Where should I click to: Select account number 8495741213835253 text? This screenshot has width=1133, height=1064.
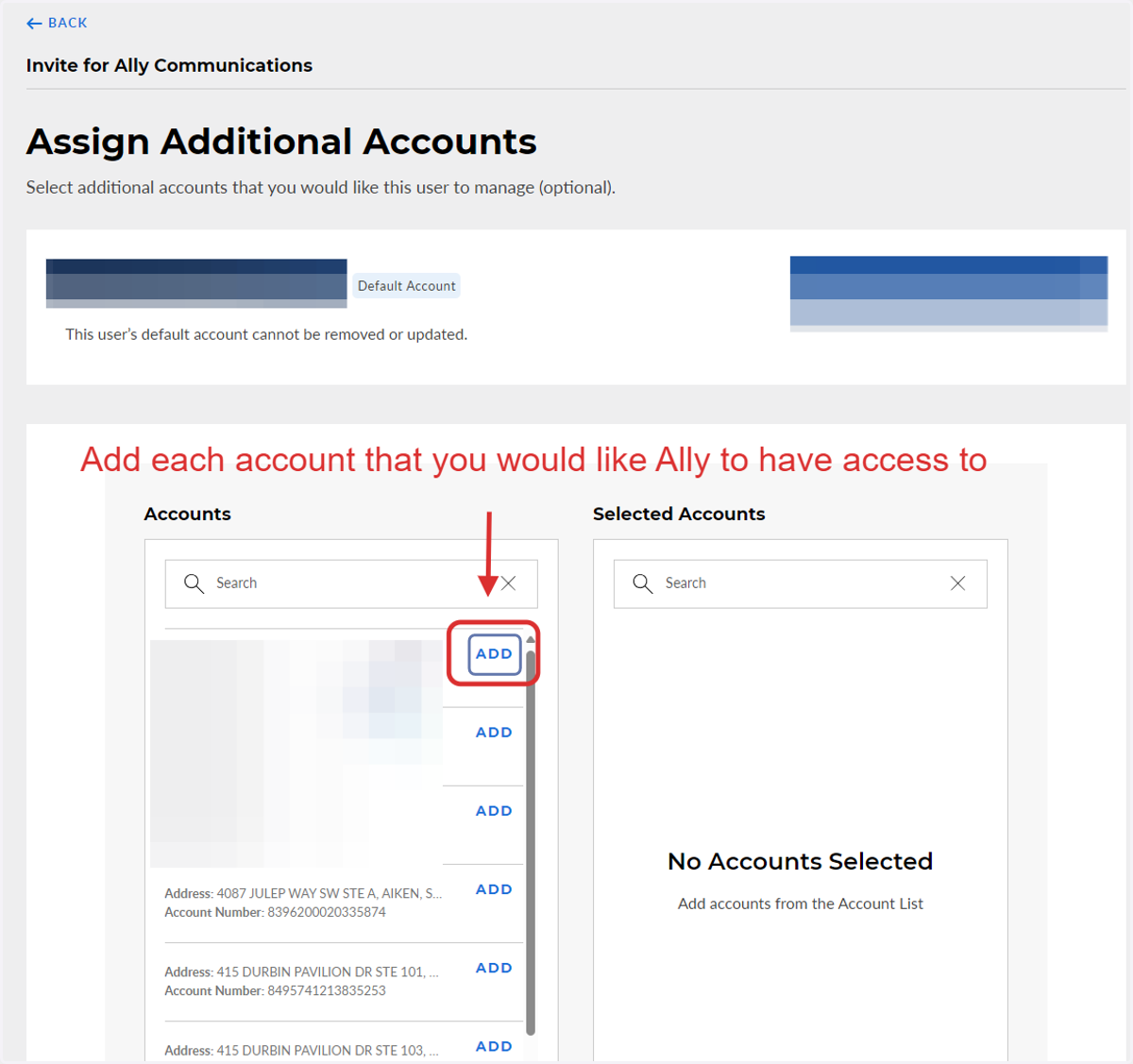click(x=327, y=990)
